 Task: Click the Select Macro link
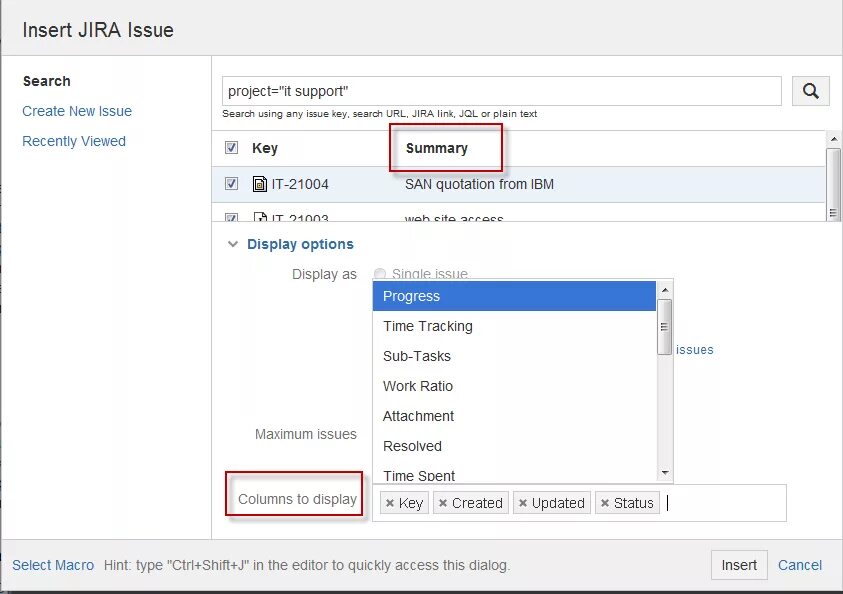click(x=52, y=565)
